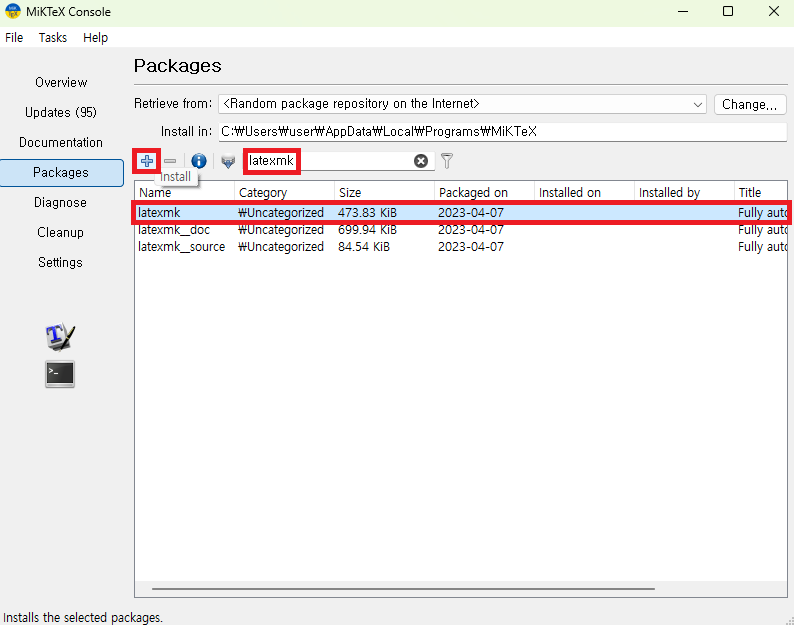Sort by the Installed by column header
The width and height of the screenshot is (794, 625).
(x=684, y=192)
